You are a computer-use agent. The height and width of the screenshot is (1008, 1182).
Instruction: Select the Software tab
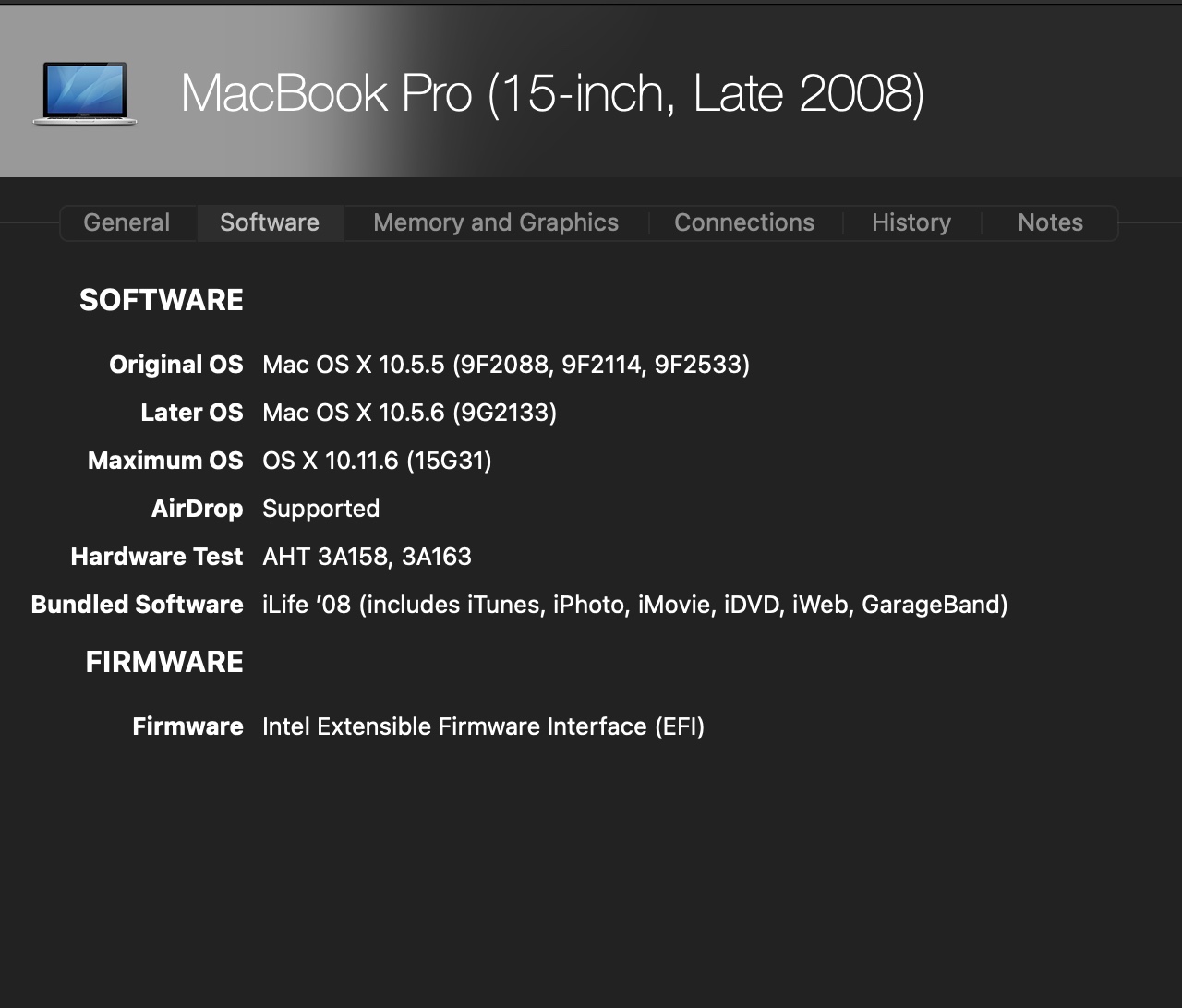[x=270, y=222]
